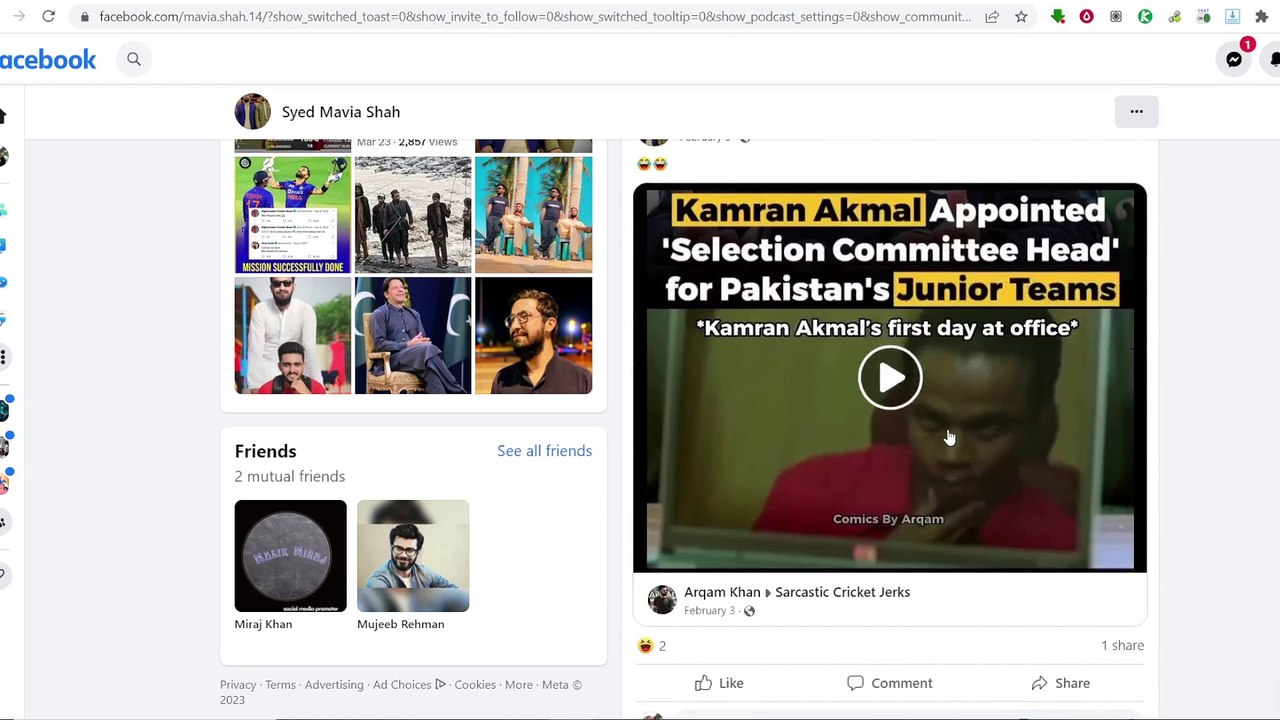The image size is (1280, 720).
Task: Open the Facebook search icon
Action: (x=134, y=60)
